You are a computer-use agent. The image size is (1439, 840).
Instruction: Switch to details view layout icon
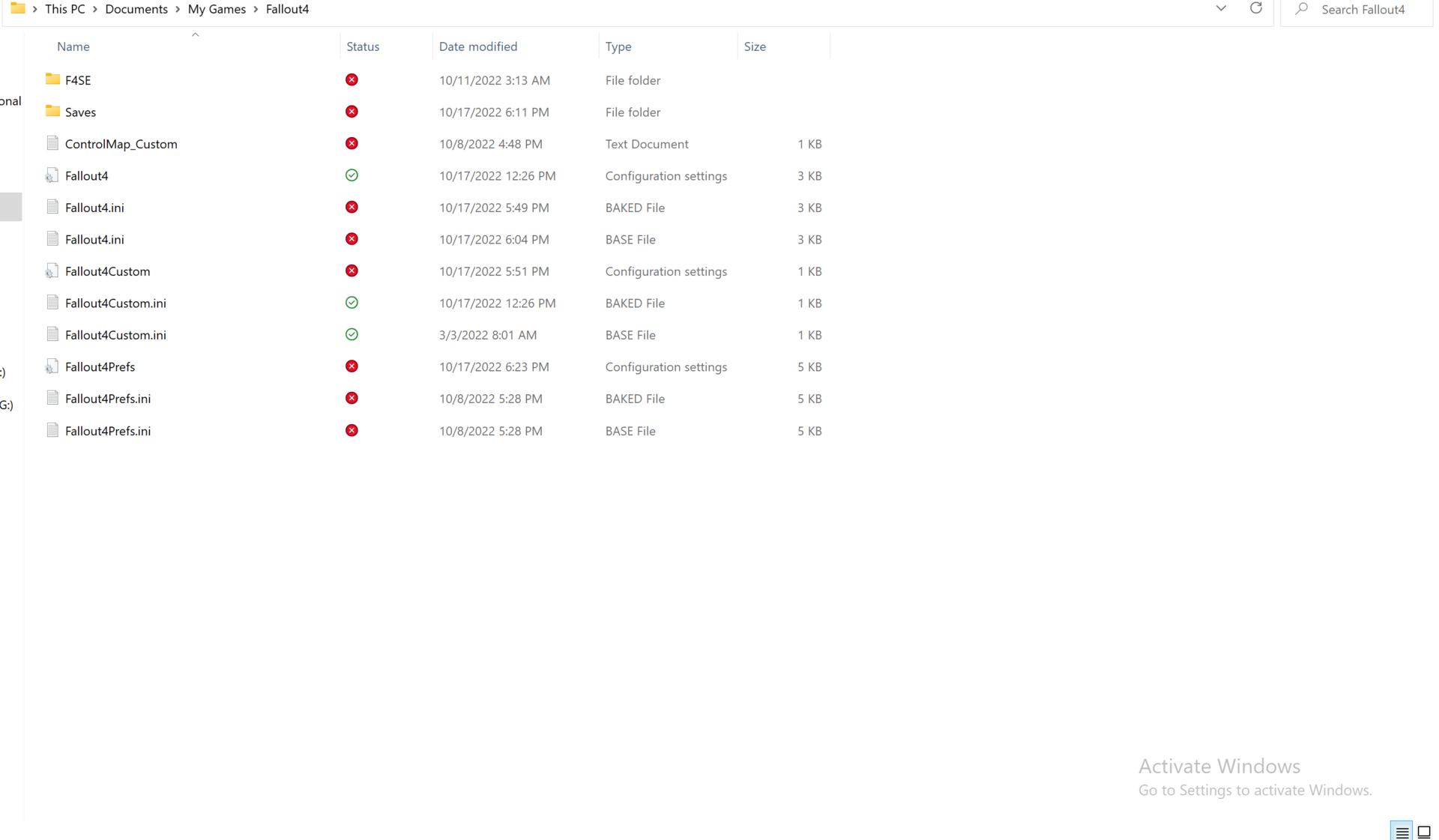[1402, 832]
